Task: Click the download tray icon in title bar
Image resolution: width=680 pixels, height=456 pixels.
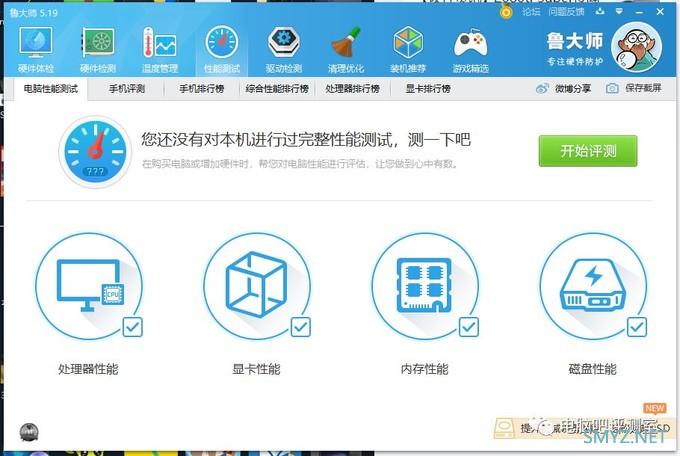Action: 600,11
